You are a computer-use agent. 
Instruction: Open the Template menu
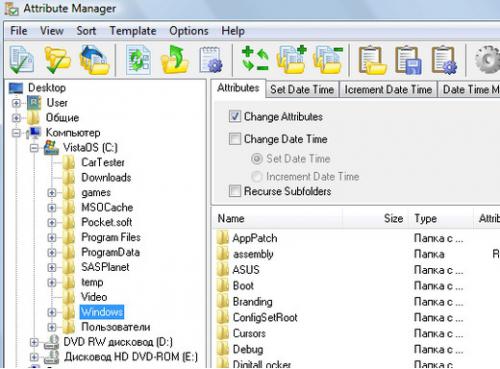[x=133, y=31]
